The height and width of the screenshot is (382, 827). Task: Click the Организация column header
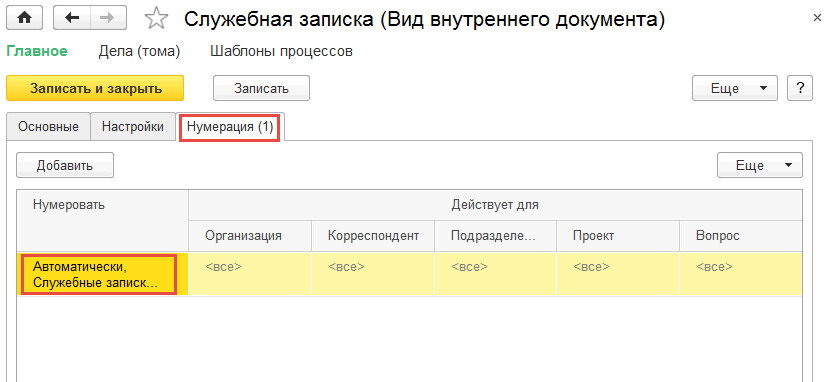(x=250, y=235)
